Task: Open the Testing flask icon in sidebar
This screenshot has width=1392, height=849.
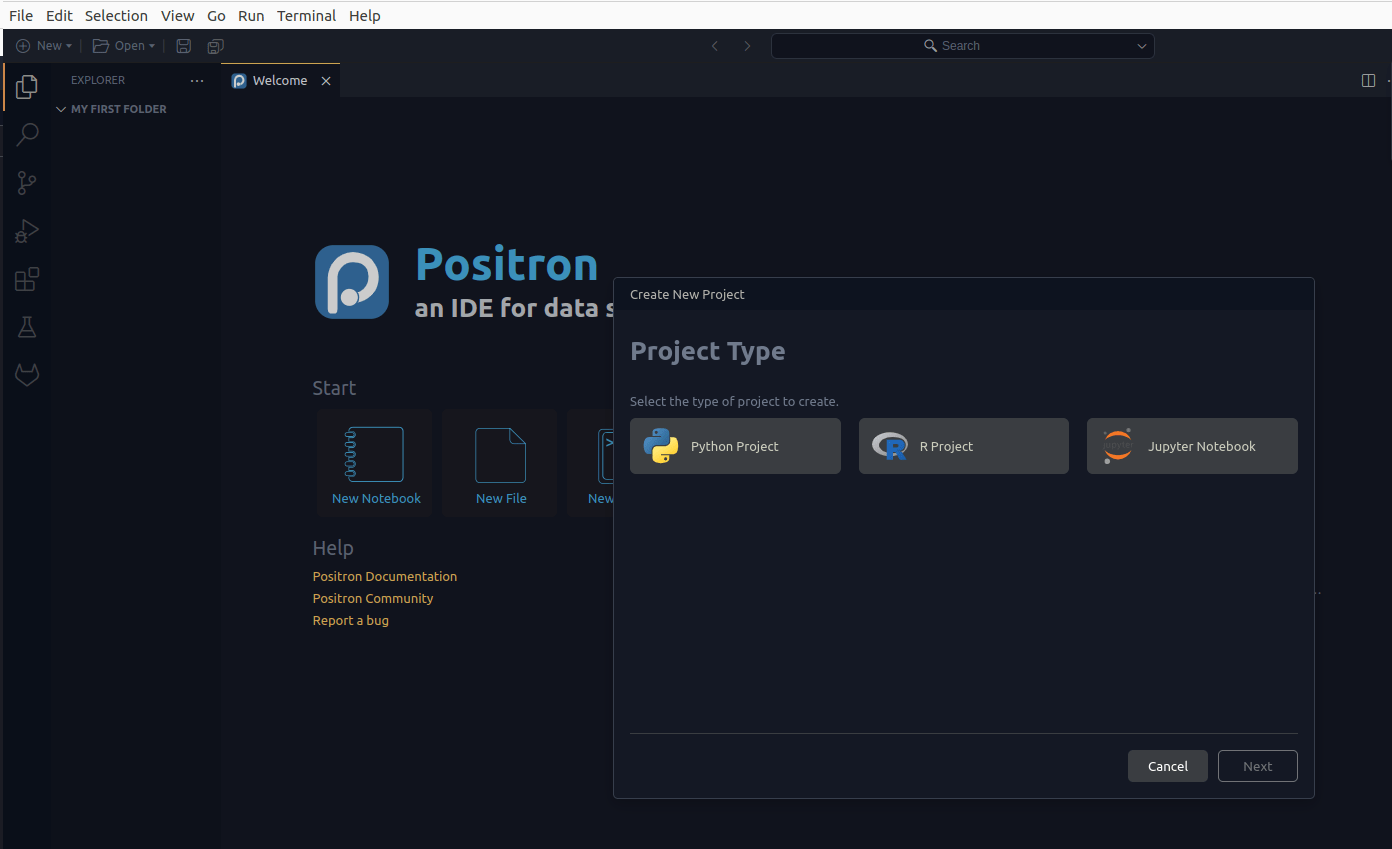Action: [26, 326]
